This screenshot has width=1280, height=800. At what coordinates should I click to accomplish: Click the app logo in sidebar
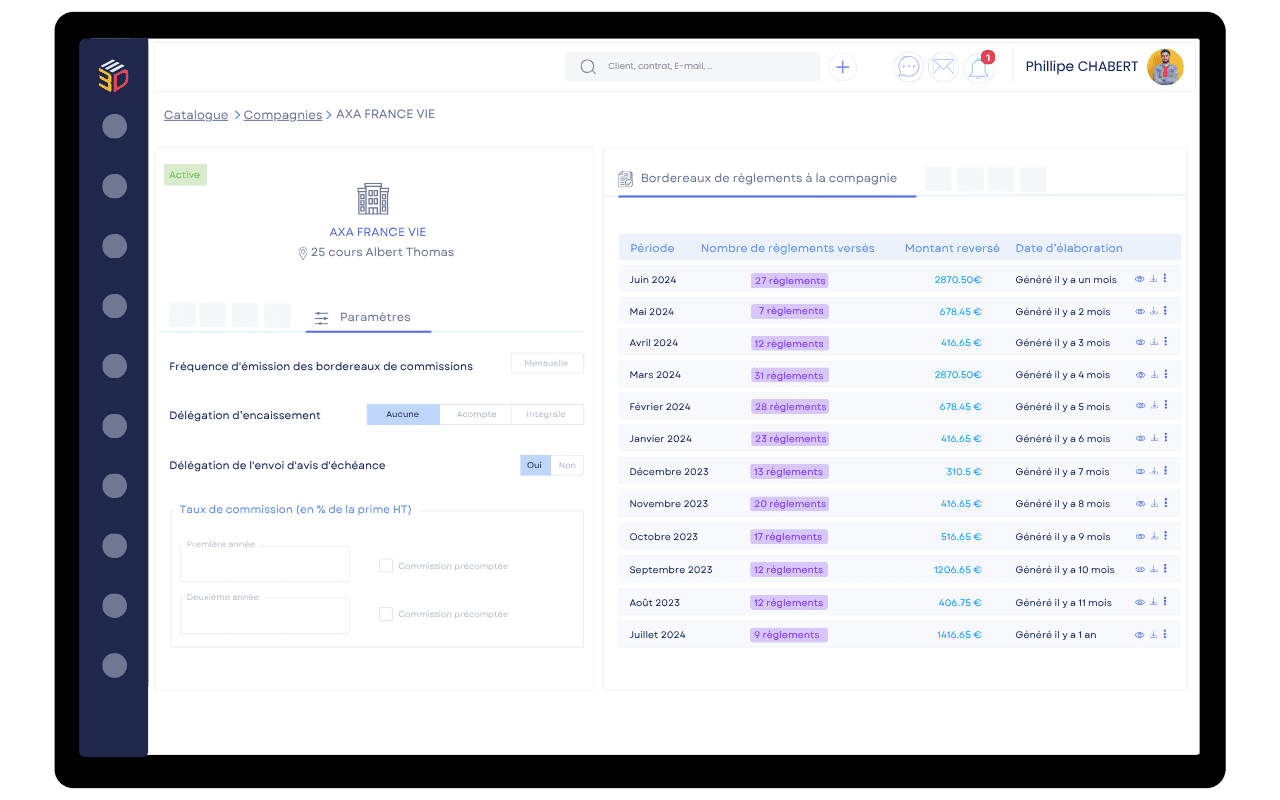[x=113, y=76]
